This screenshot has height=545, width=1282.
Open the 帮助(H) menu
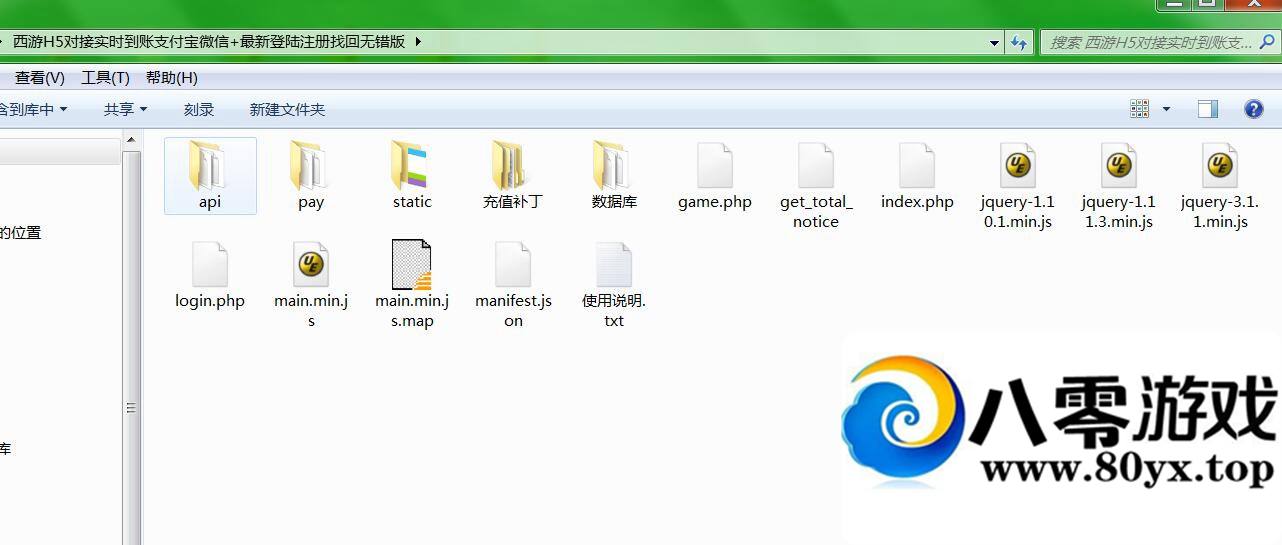coord(171,77)
